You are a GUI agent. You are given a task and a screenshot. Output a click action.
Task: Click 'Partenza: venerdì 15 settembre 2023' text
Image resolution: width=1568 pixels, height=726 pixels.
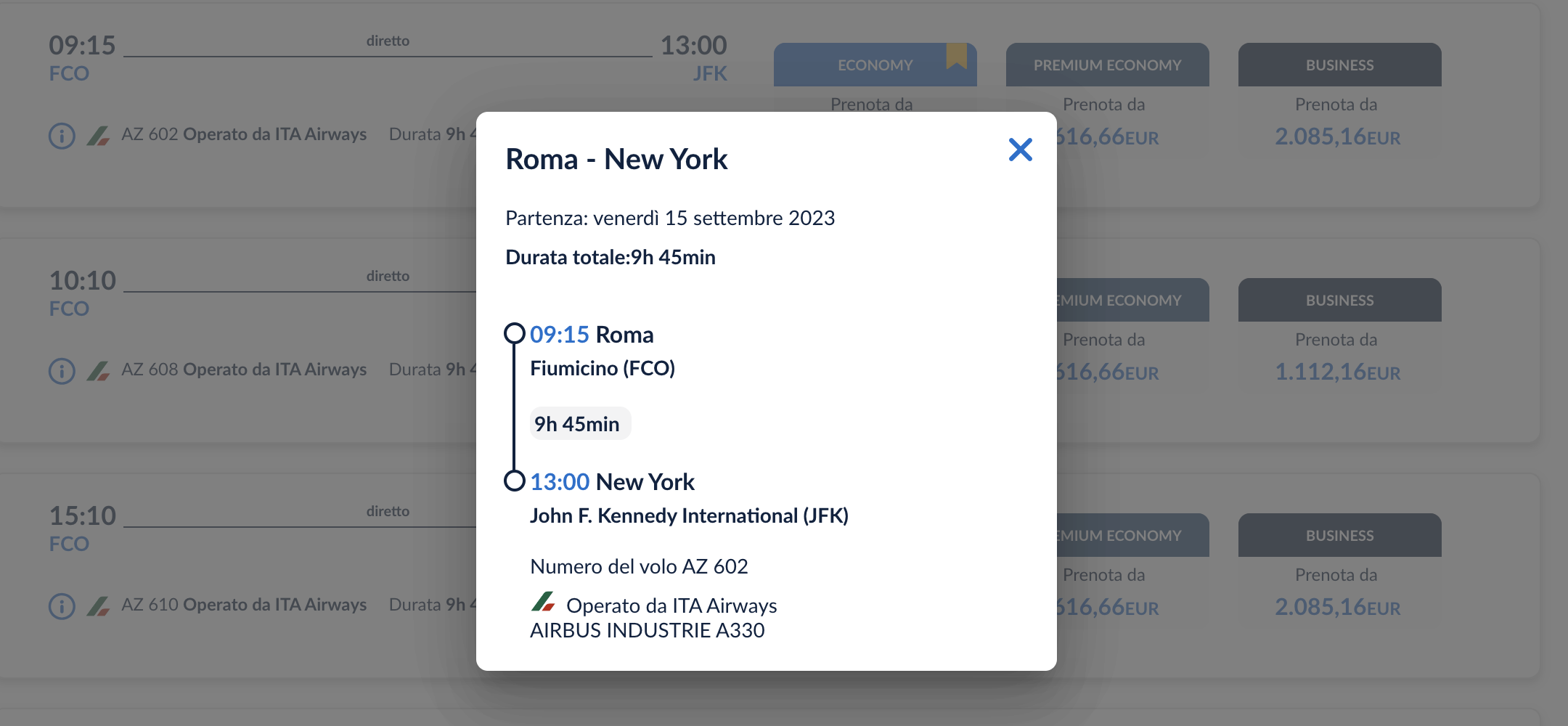pos(670,218)
